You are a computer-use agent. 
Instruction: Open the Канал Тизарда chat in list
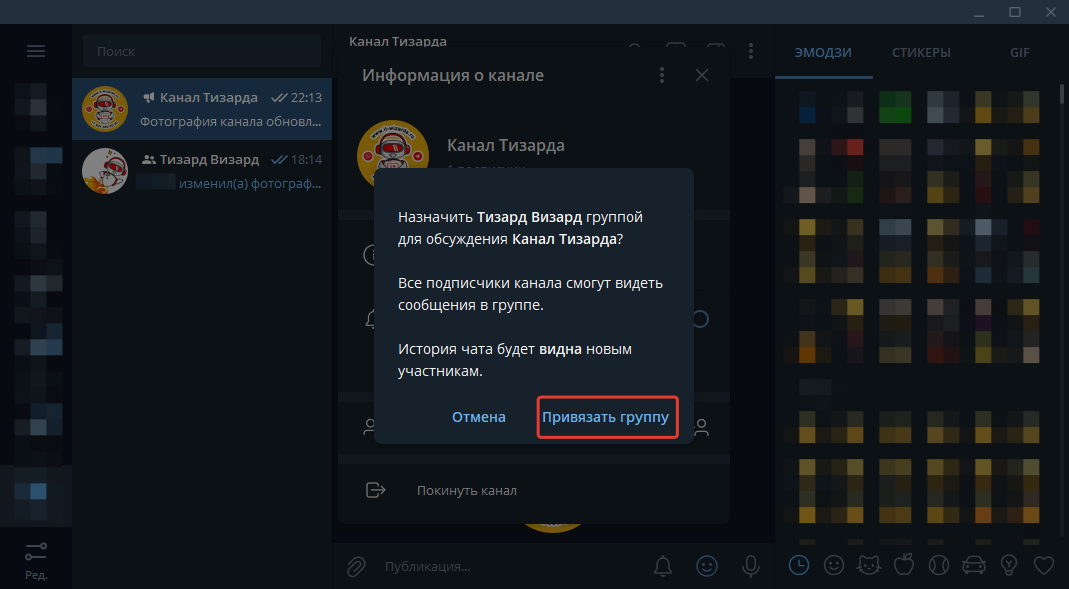click(x=202, y=109)
